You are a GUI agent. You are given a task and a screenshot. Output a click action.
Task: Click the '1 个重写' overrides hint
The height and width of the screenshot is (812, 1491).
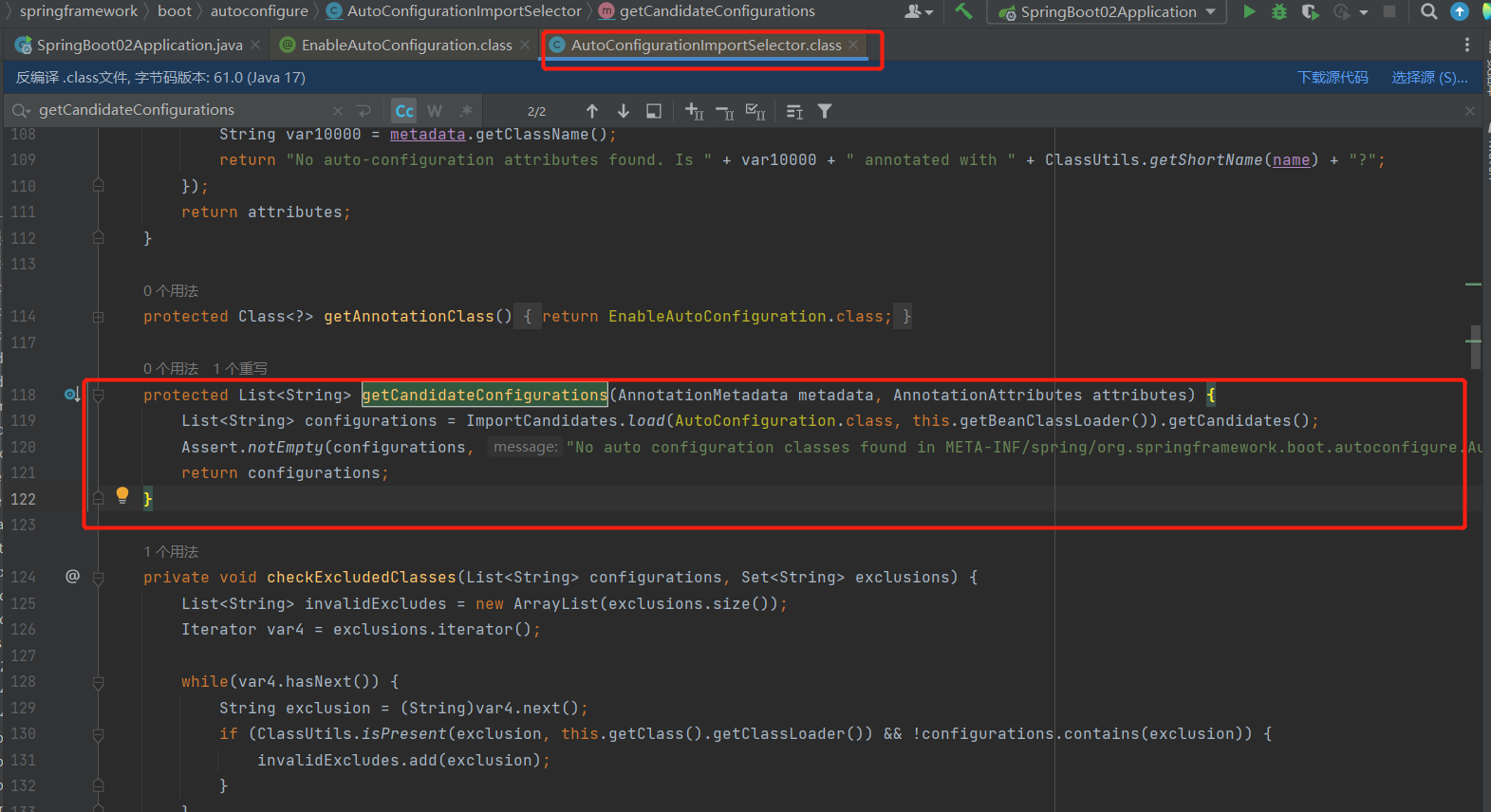[240, 369]
